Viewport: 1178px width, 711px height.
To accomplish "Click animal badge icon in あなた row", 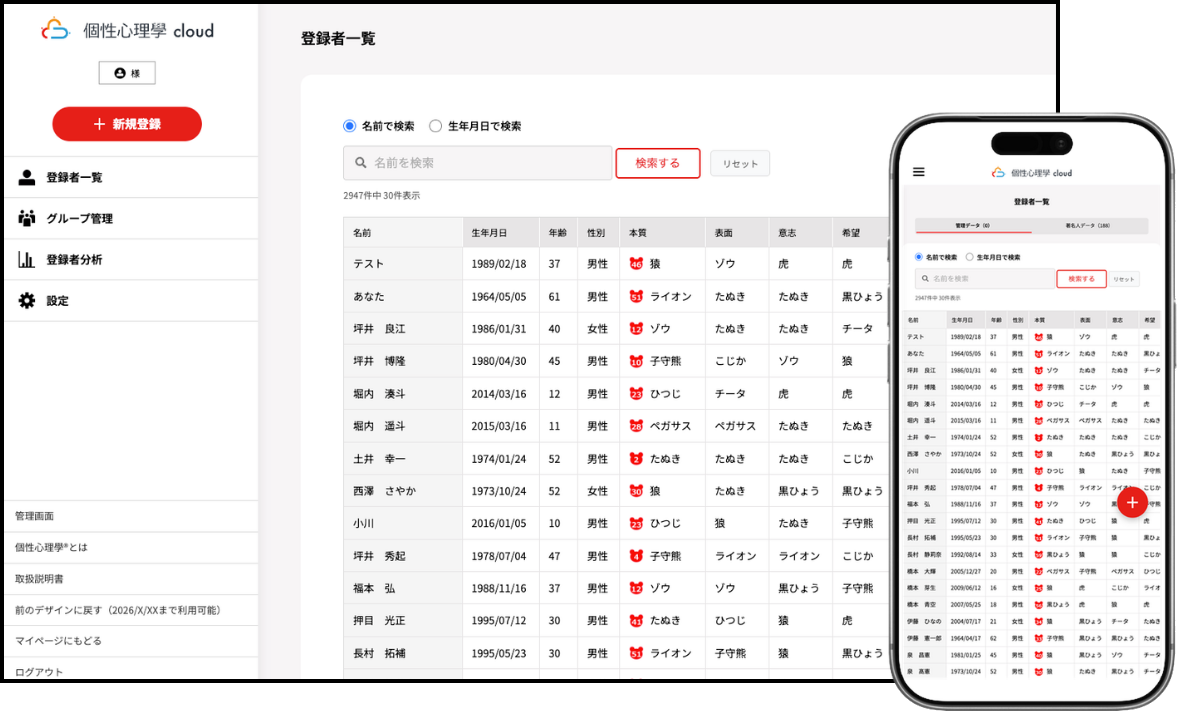I will 636,297.
